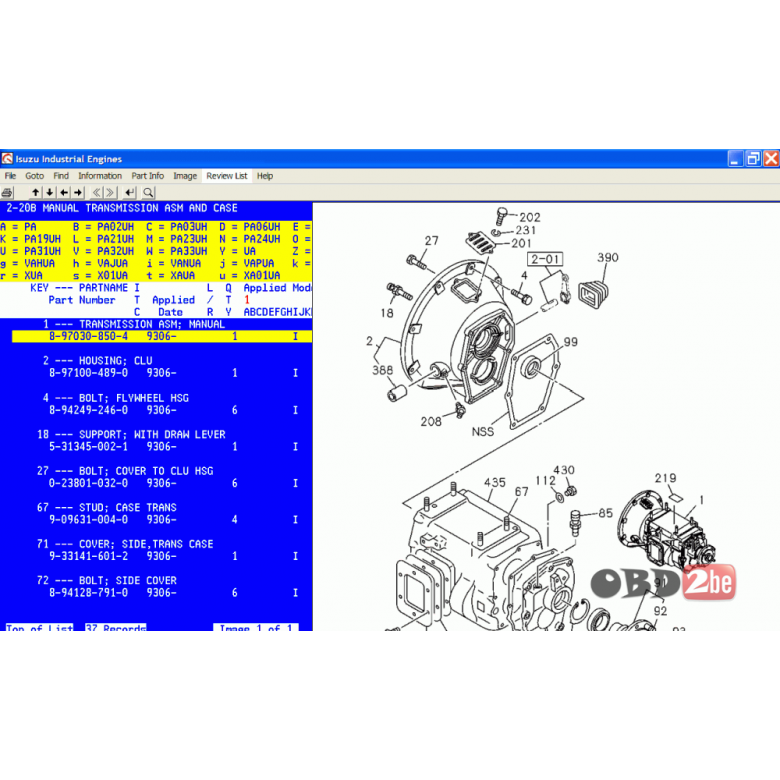The image size is (780, 780).
Task: Select part number 8-94249-246-0
Action: coord(88,410)
